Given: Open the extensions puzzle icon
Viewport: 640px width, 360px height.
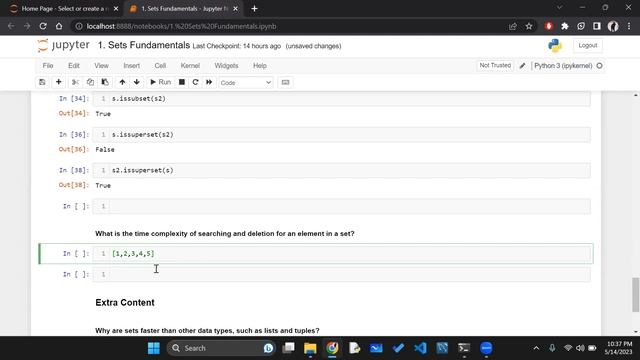Looking at the screenshot, I should point(565,26).
